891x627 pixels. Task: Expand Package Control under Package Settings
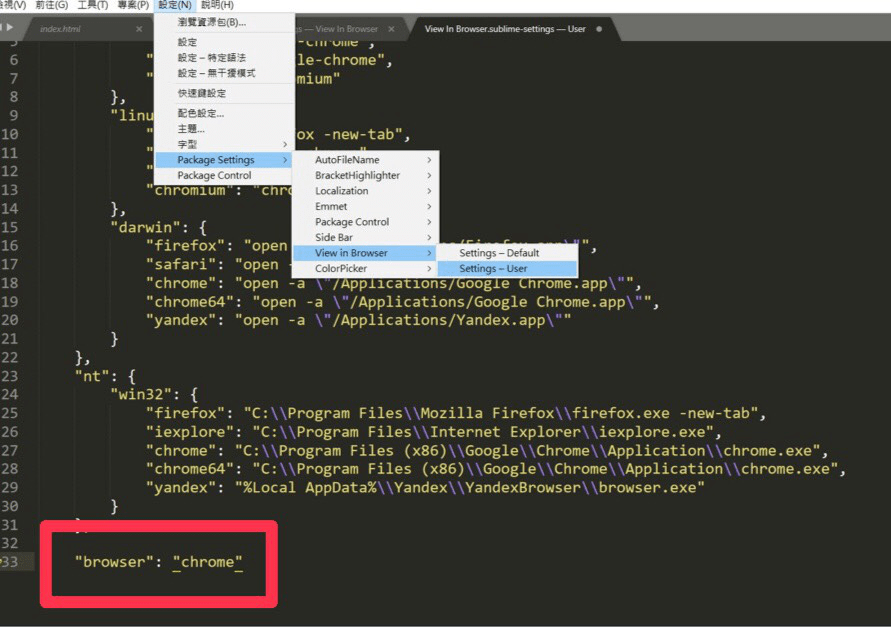365,222
